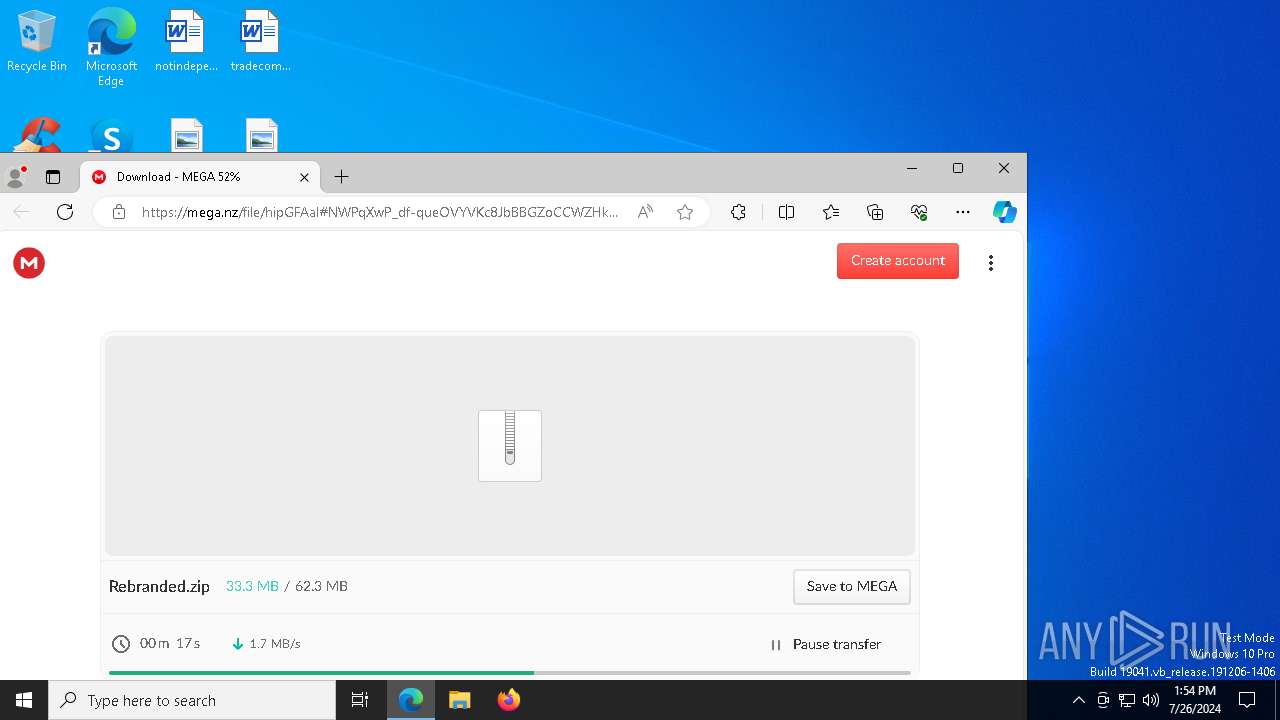
Task: Open volume control speaker icon
Action: [x=1151, y=700]
